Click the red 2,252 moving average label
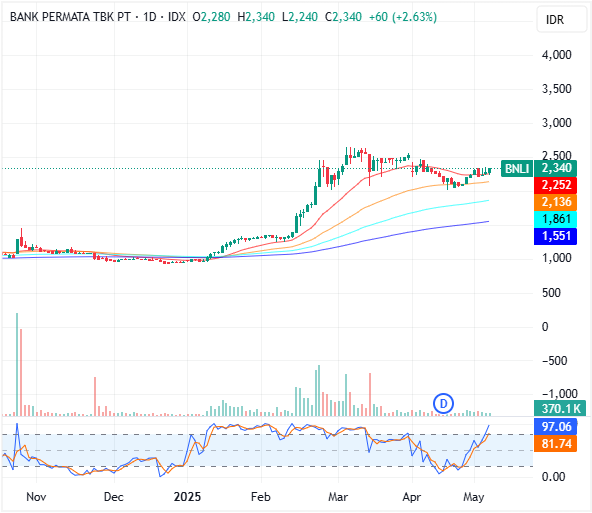Viewport: 592px width, 513px height. [x=555, y=185]
